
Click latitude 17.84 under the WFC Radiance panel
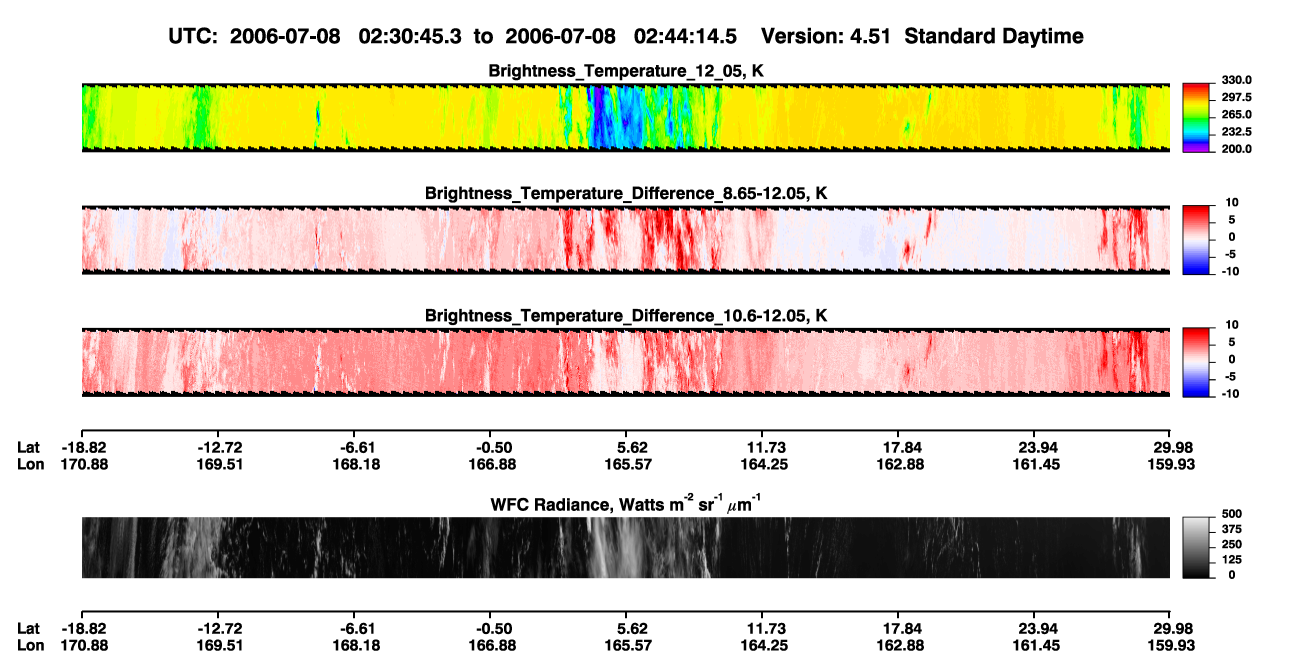[x=901, y=629]
